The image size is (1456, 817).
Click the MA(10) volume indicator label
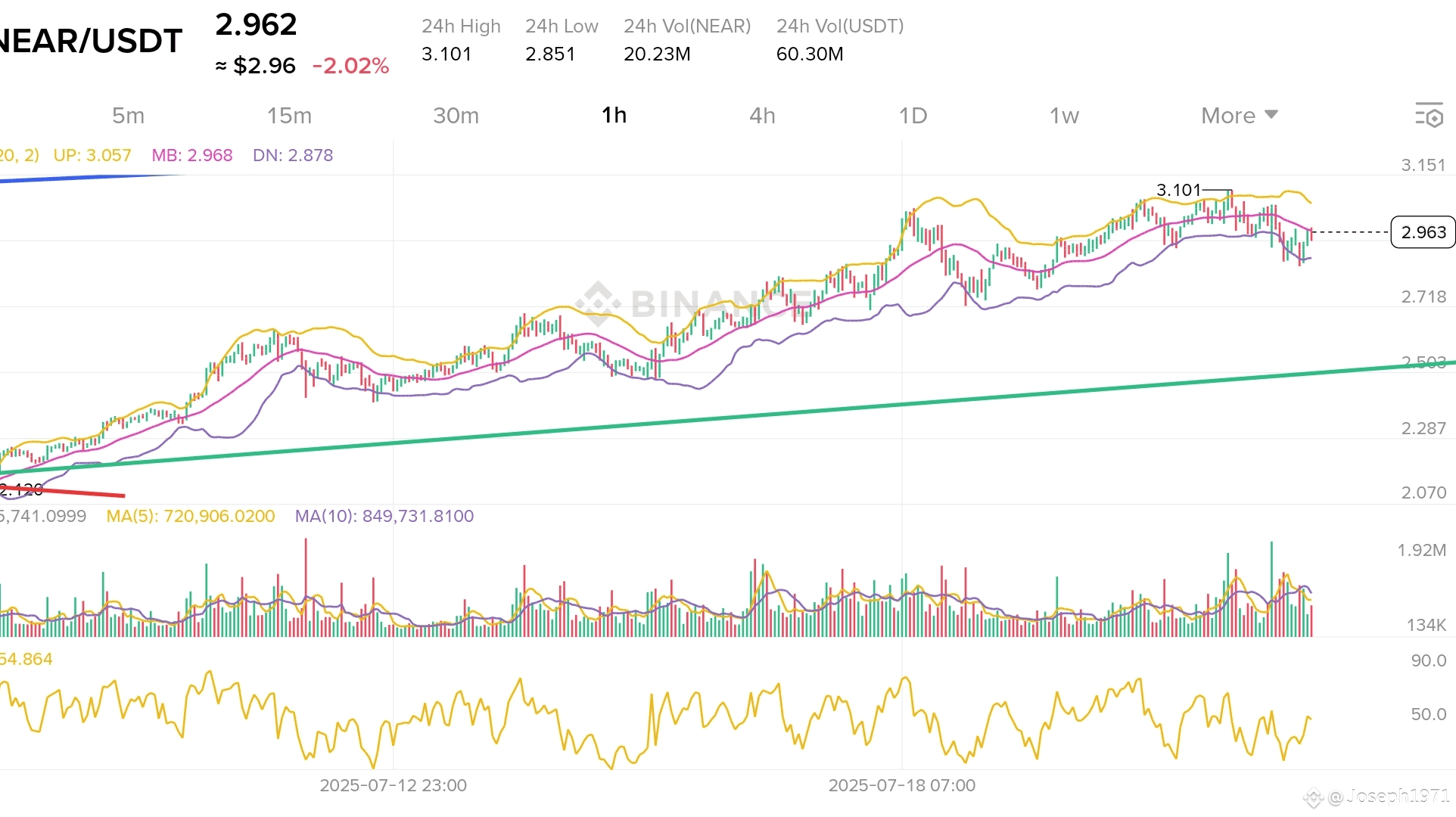(x=384, y=516)
